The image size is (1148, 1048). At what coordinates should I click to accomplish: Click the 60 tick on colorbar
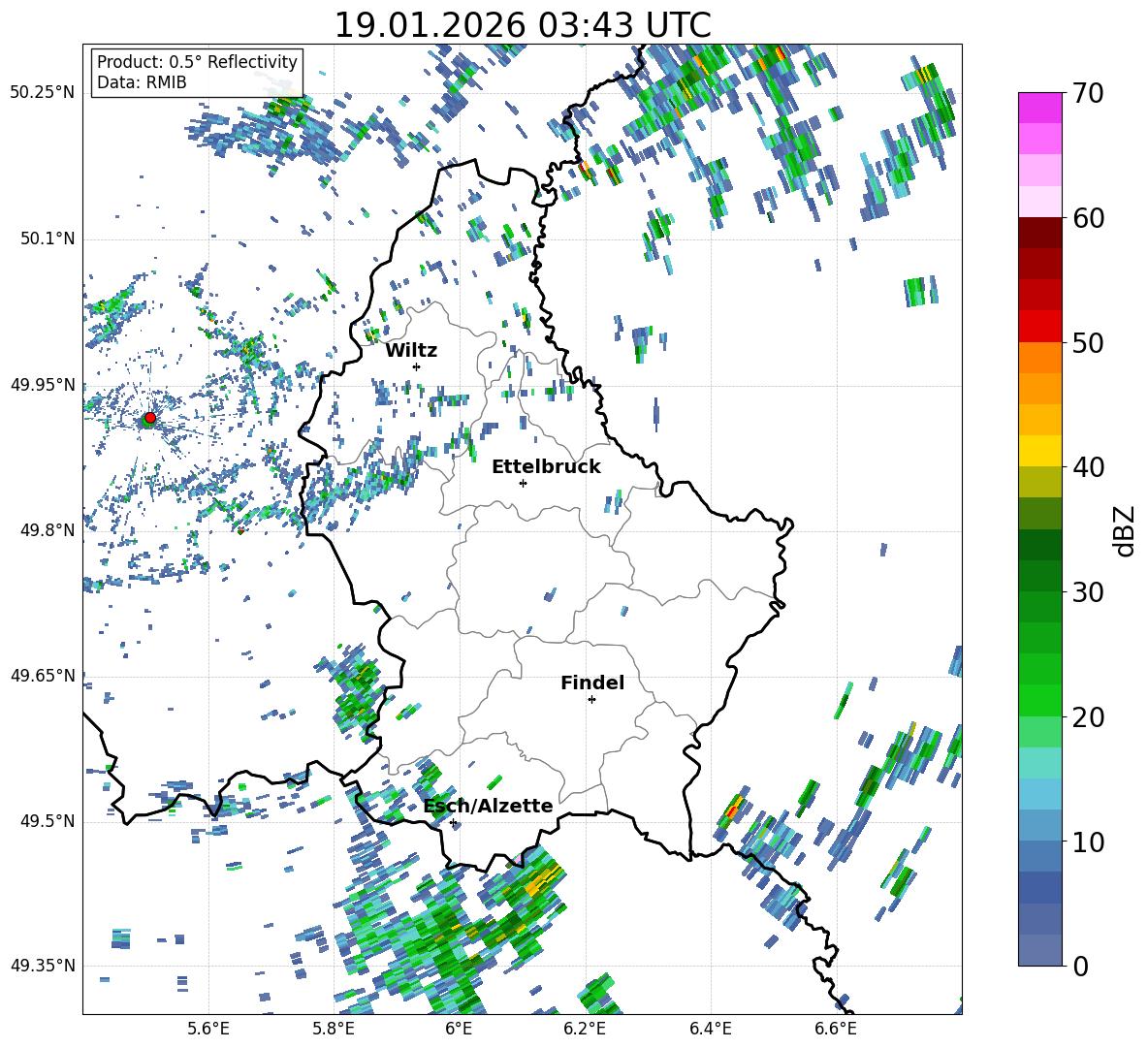(x=1088, y=218)
